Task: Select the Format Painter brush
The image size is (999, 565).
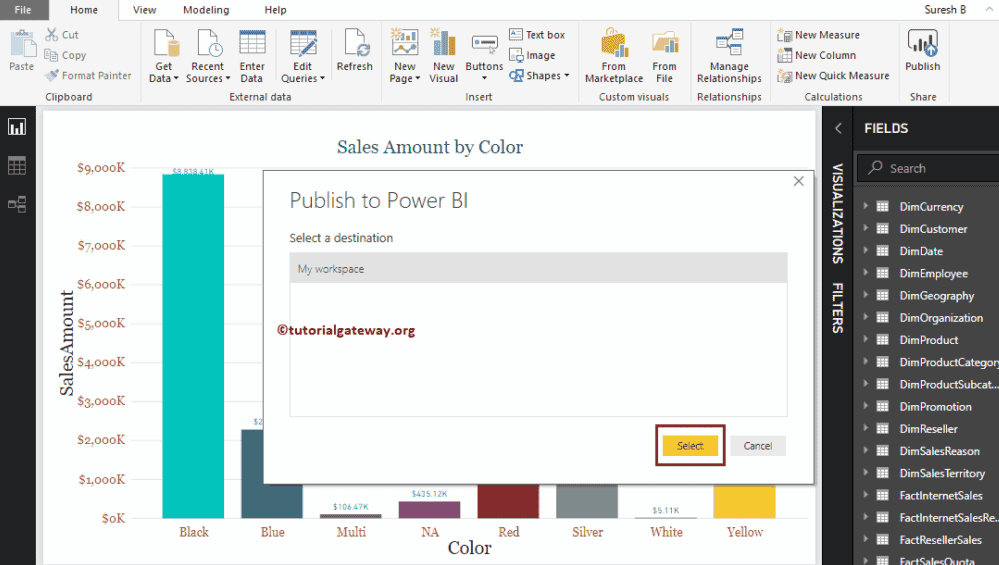Action: pyautogui.click(x=52, y=75)
